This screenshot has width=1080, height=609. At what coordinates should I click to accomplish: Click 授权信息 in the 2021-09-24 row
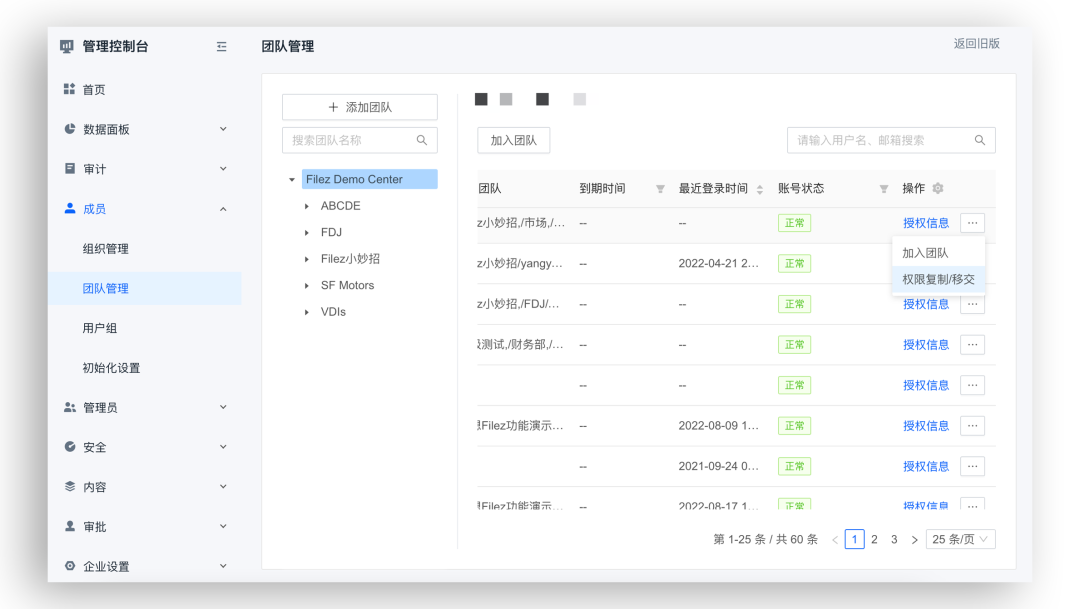tap(926, 466)
